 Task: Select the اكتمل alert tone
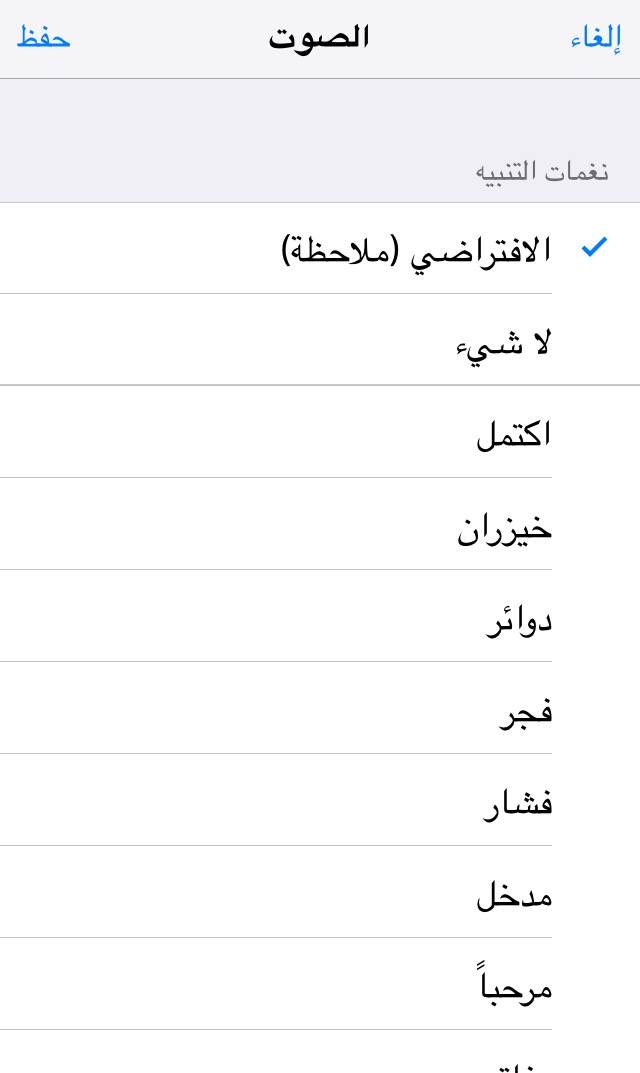tap(513, 434)
